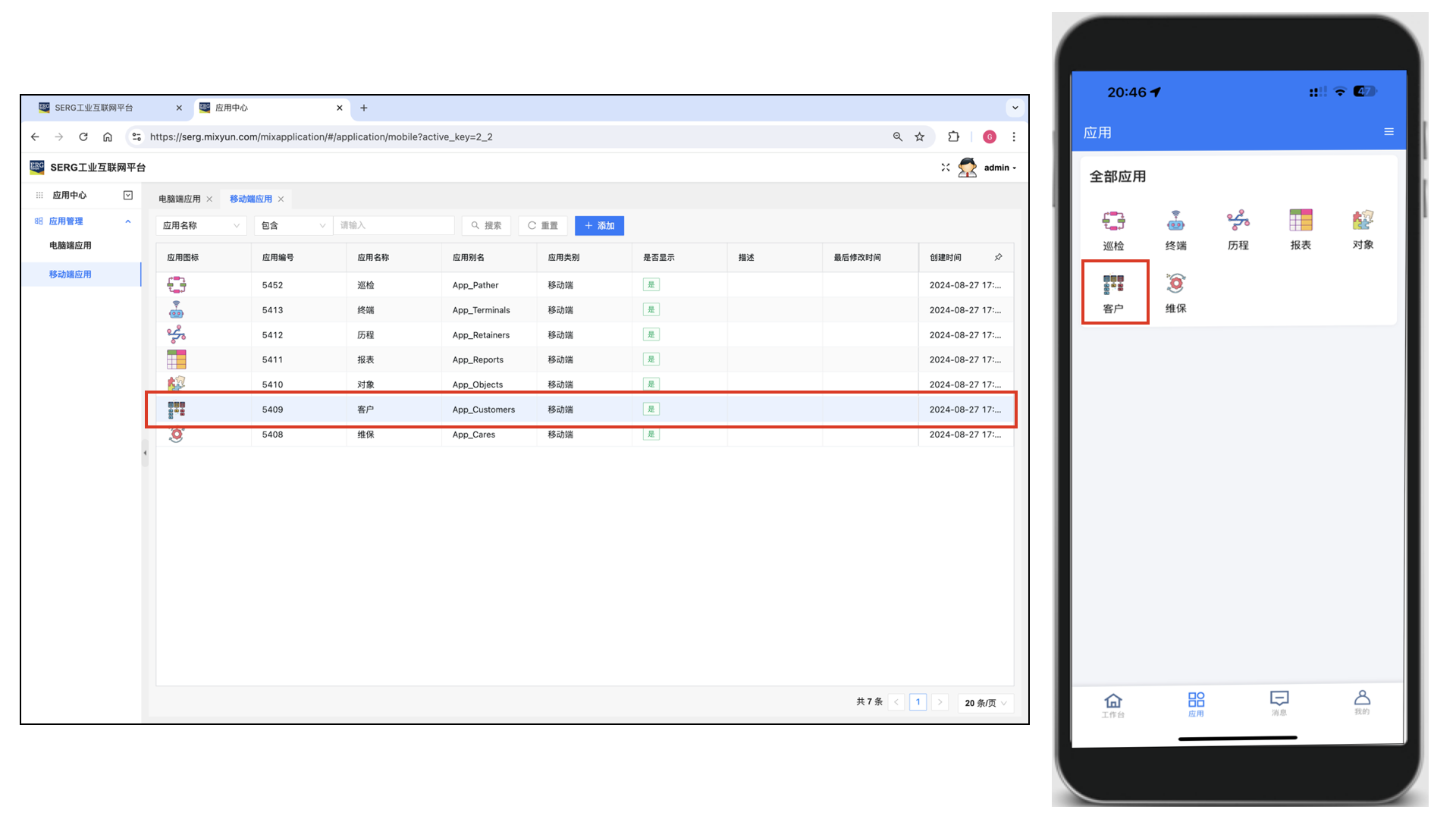Open phone hamburger menu icon
Image resolution: width=1456 pixels, height=819 pixels.
[1389, 132]
